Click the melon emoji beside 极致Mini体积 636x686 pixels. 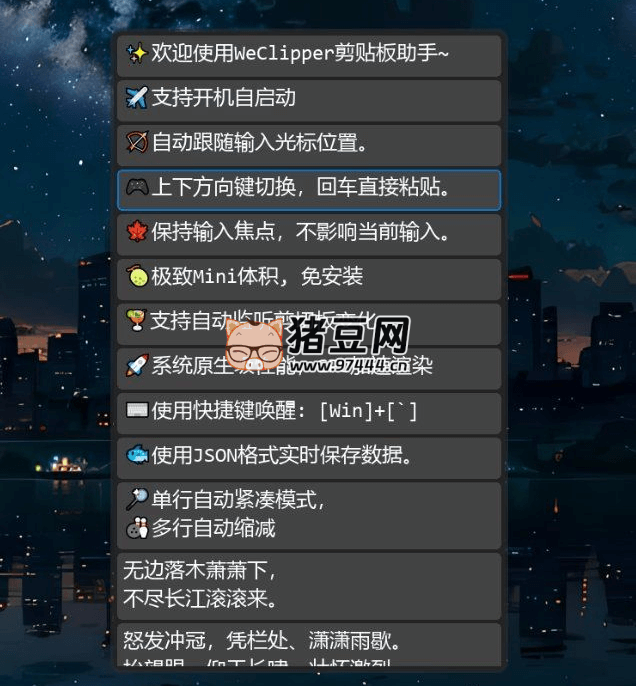pos(137,276)
